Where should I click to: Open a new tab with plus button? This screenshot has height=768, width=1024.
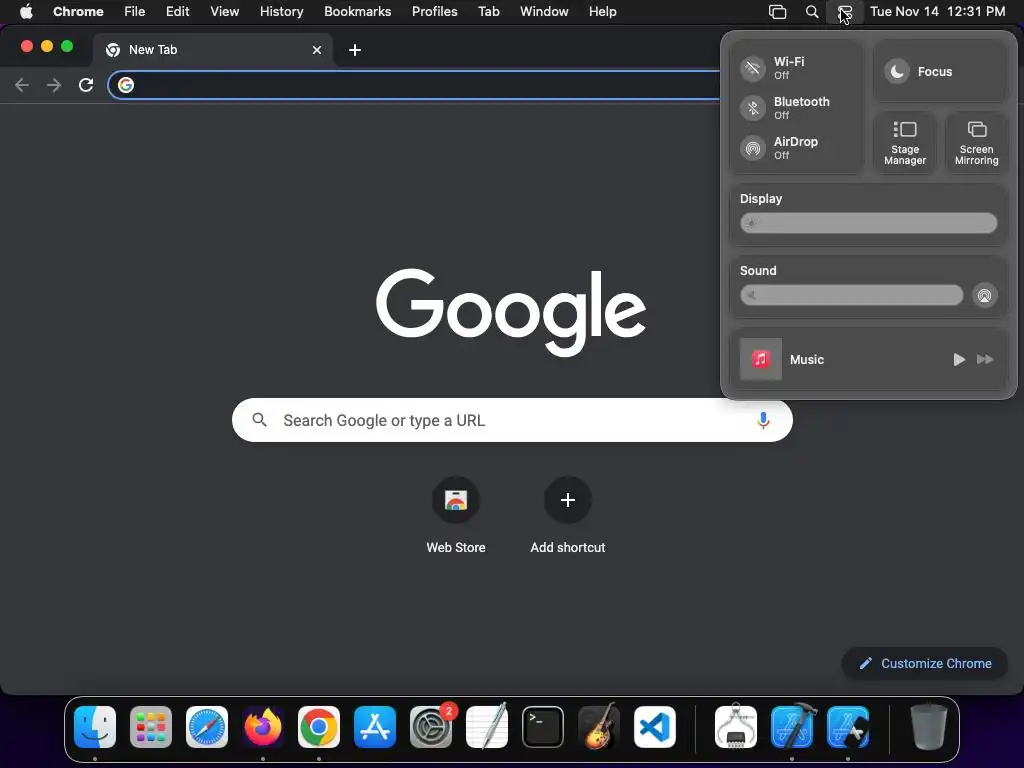pyautogui.click(x=355, y=50)
